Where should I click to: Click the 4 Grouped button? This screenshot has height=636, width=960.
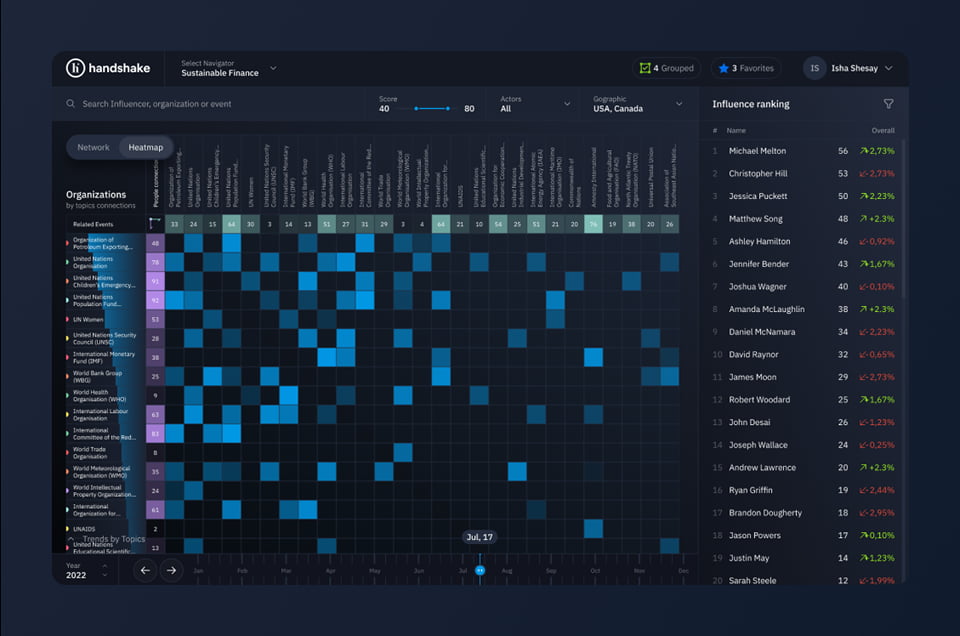click(x=666, y=68)
